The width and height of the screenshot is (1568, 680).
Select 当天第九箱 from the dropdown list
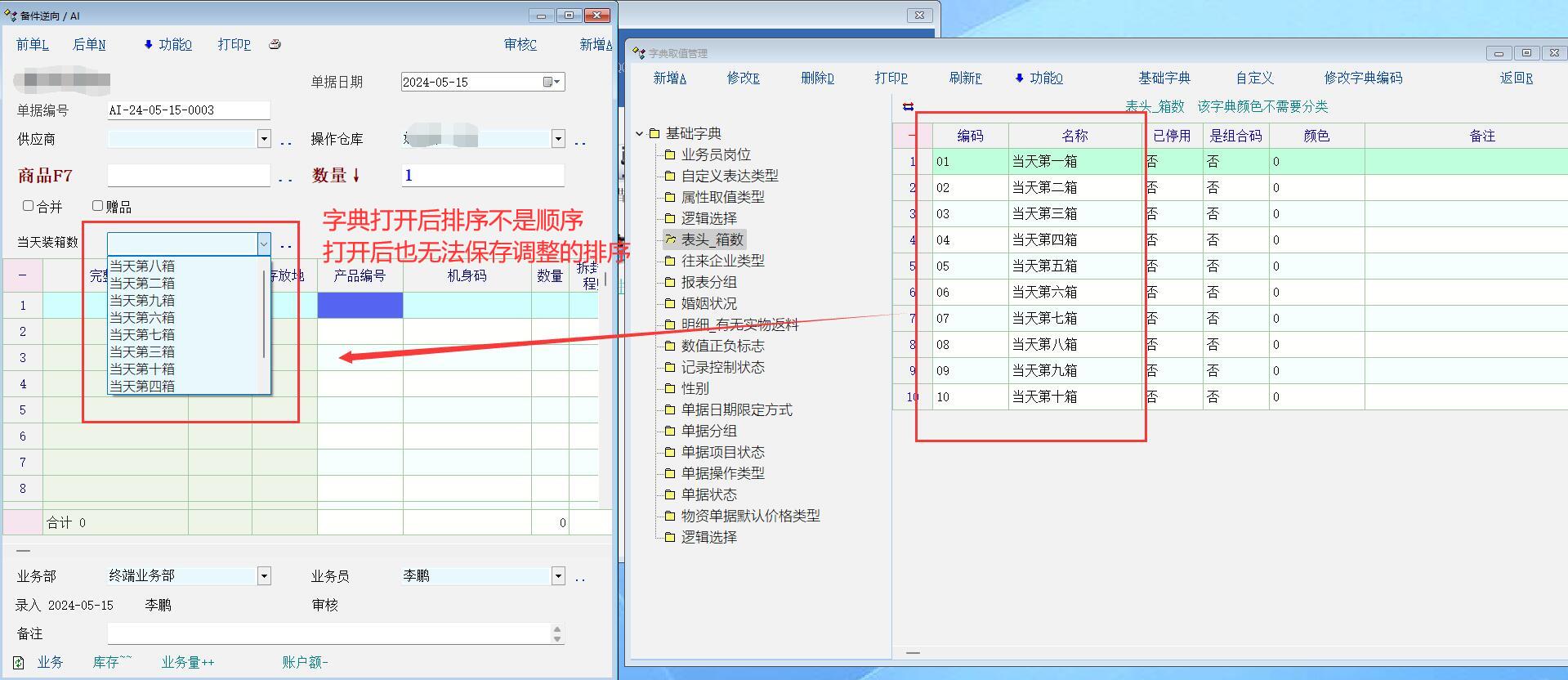(x=142, y=300)
